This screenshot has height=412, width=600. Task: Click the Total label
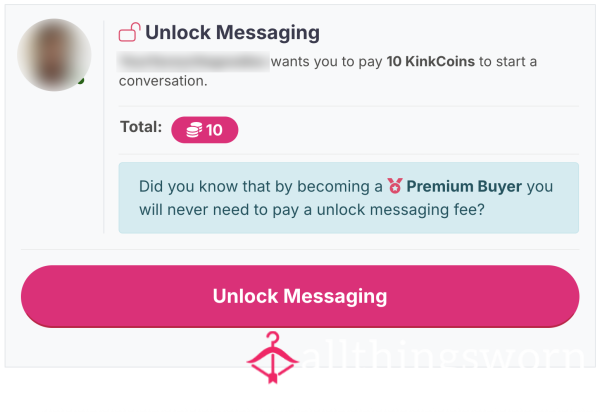click(x=141, y=127)
